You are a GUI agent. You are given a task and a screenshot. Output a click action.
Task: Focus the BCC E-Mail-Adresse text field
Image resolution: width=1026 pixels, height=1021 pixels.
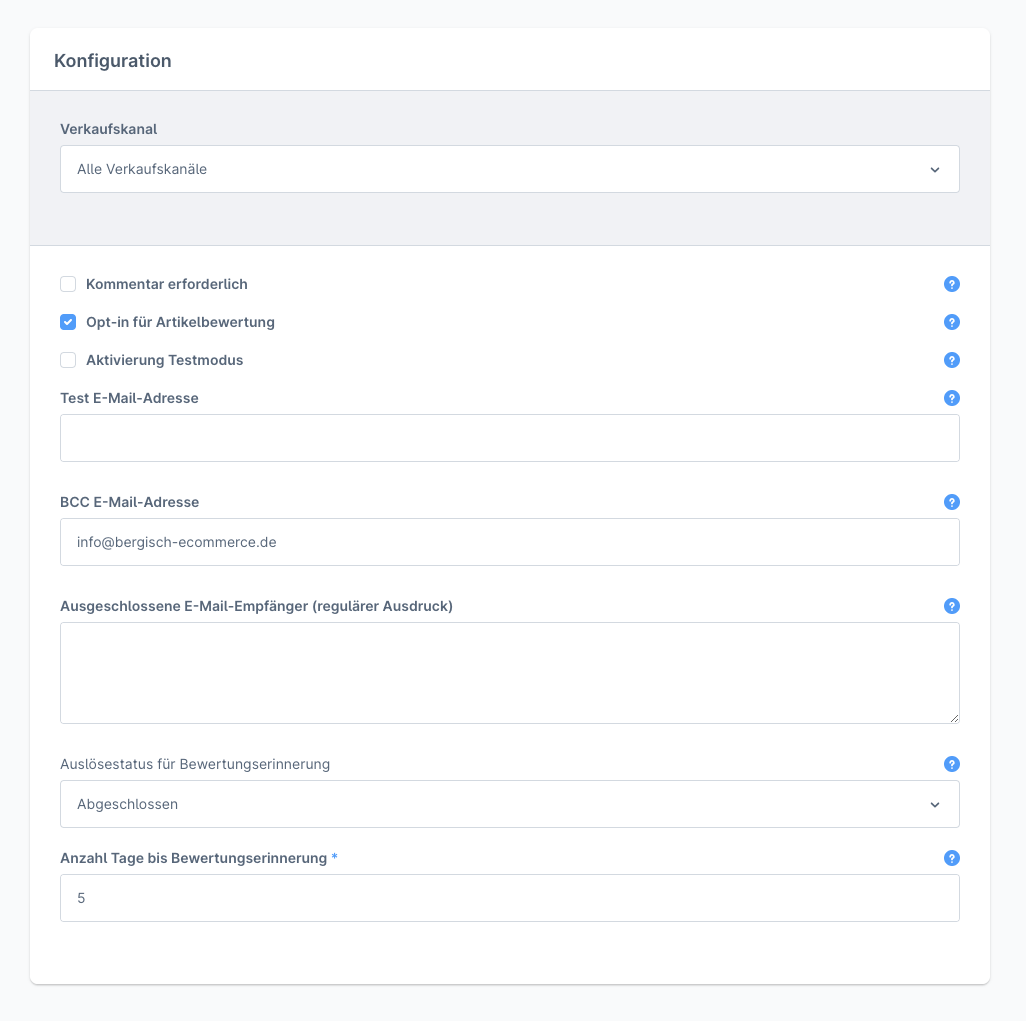509,542
